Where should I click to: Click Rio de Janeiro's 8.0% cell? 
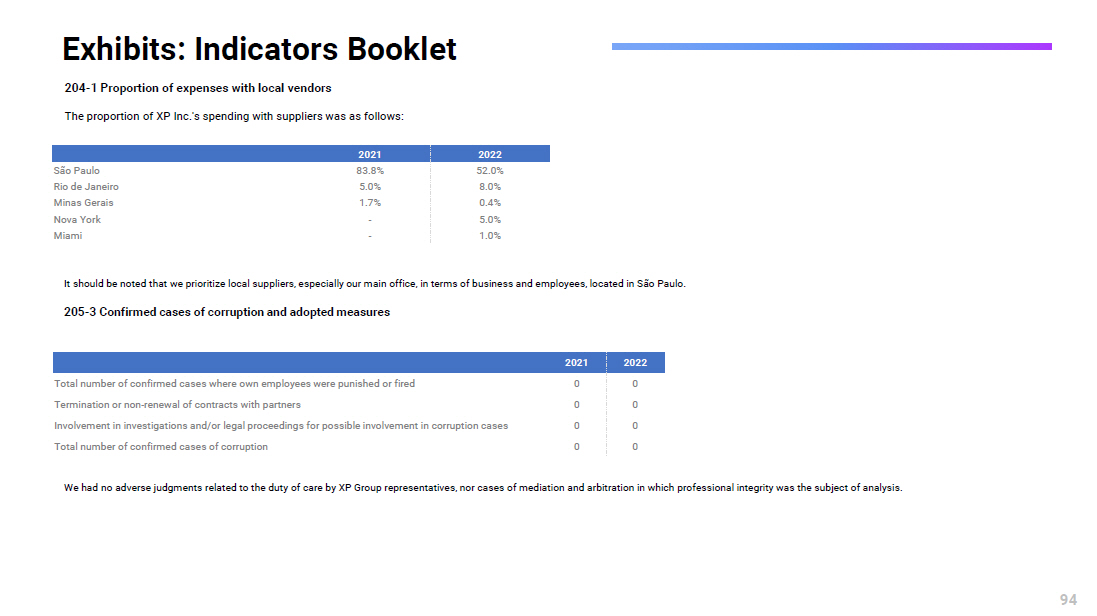click(x=489, y=187)
